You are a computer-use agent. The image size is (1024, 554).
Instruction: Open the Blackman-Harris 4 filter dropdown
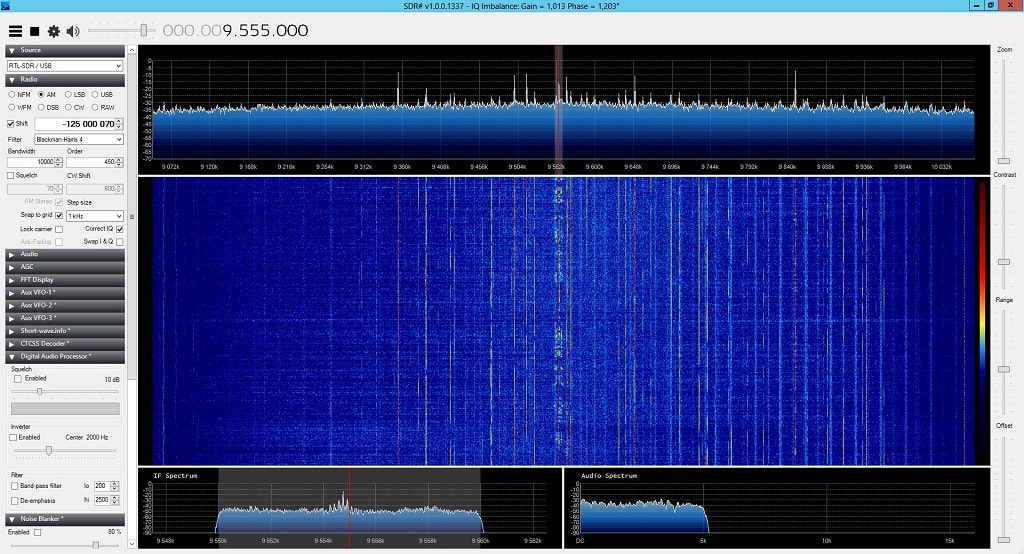point(78,139)
